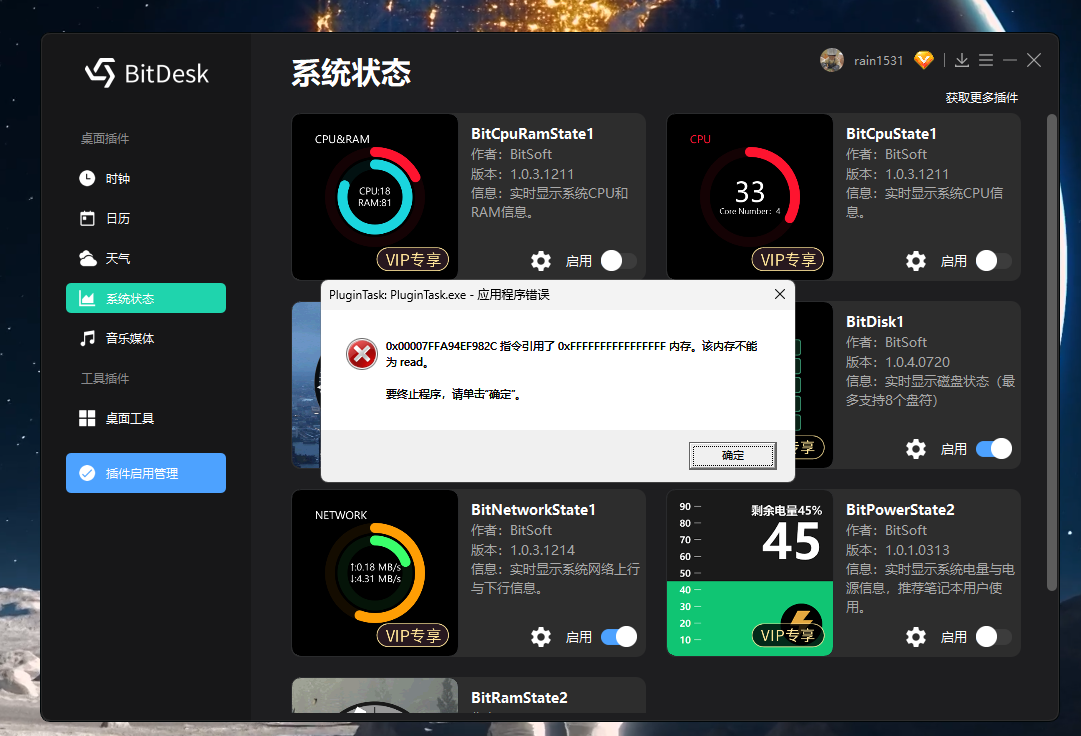This screenshot has width=1081, height=736.
Task: Click the rain1531 username
Action: [x=878, y=61]
